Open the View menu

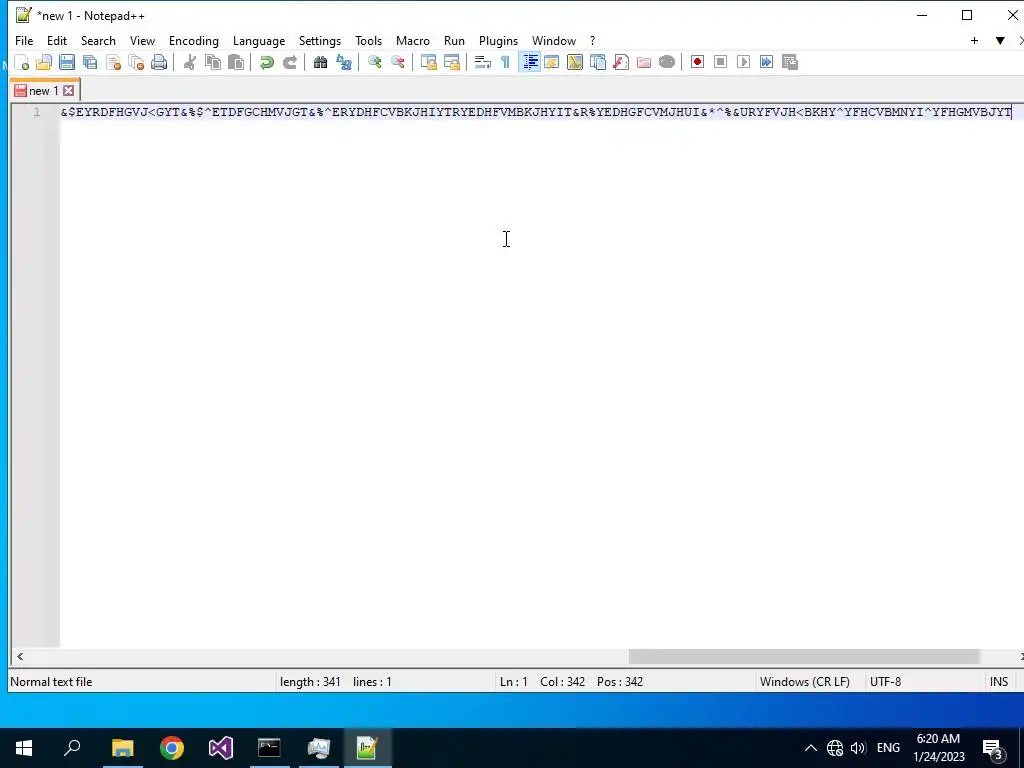[142, 40]
